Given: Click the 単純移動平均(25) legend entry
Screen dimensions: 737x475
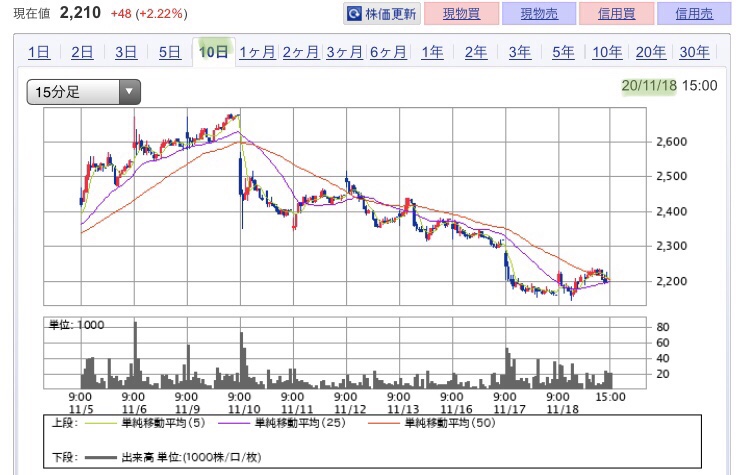Looking at the screenshot, I should click(300, 423).
